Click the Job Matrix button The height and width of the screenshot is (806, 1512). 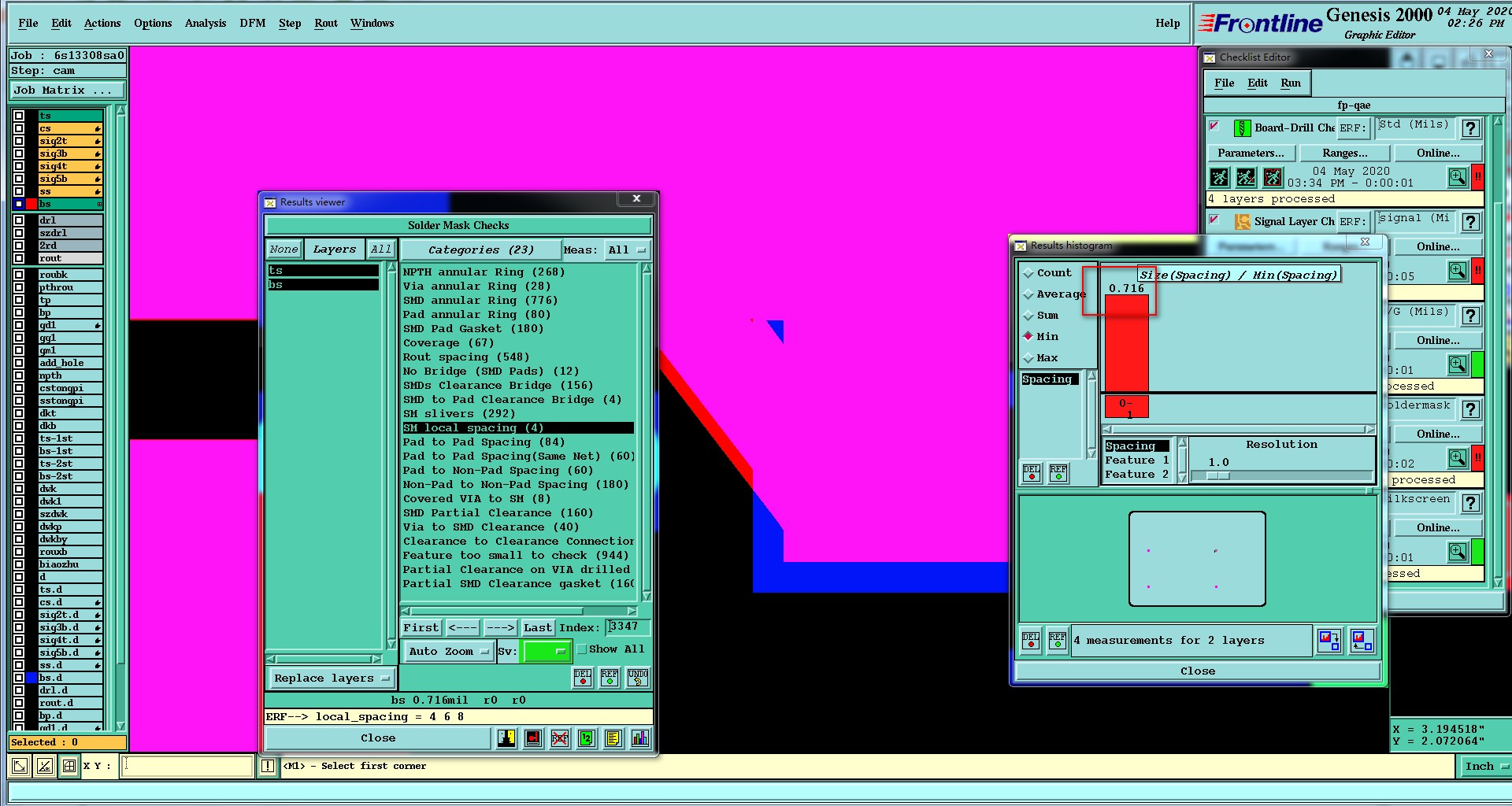click(x=67, y=91)
